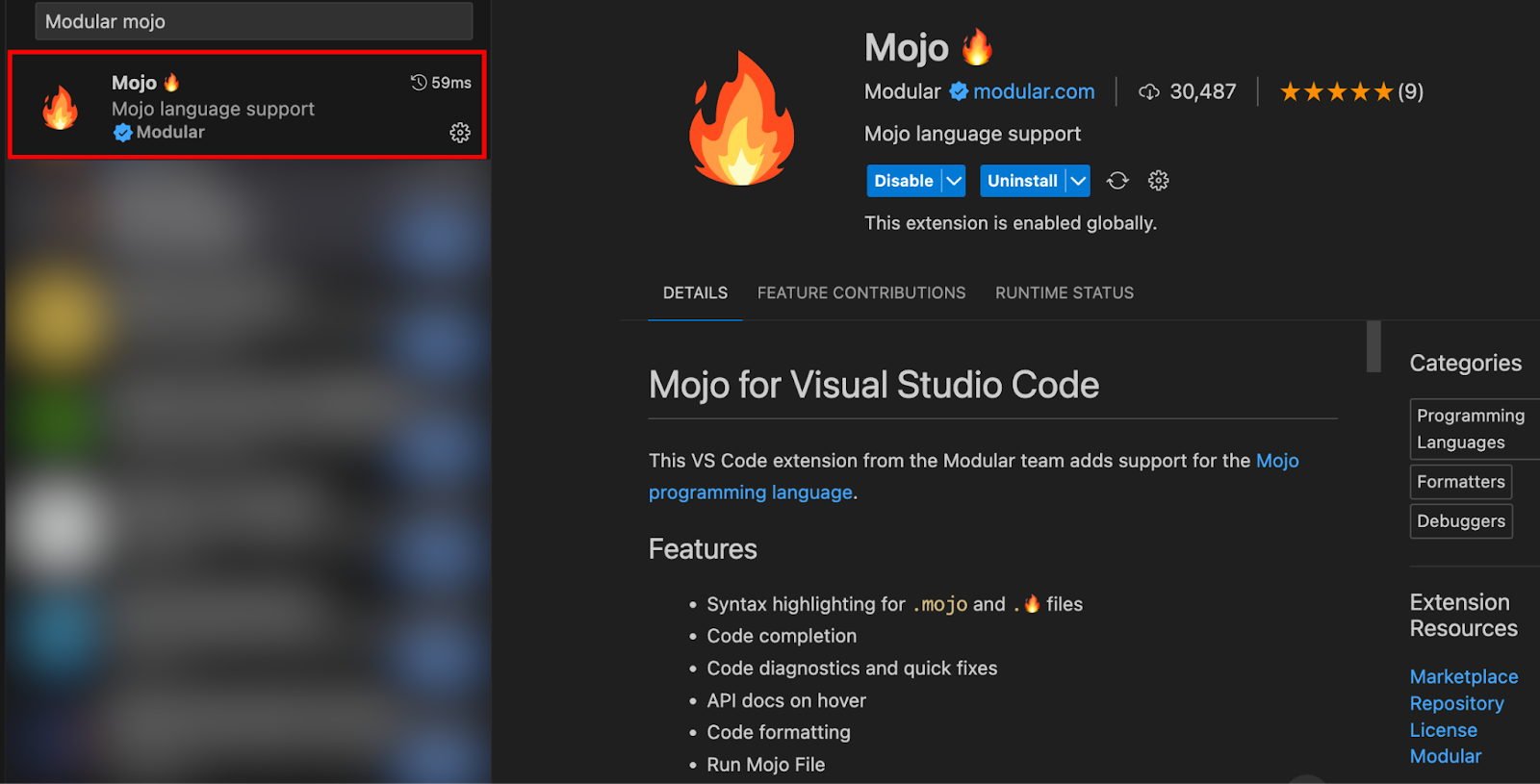Click 'API docs on hover' bullet
This screenshot has width=1540, height=784.
tap(786, 701)
